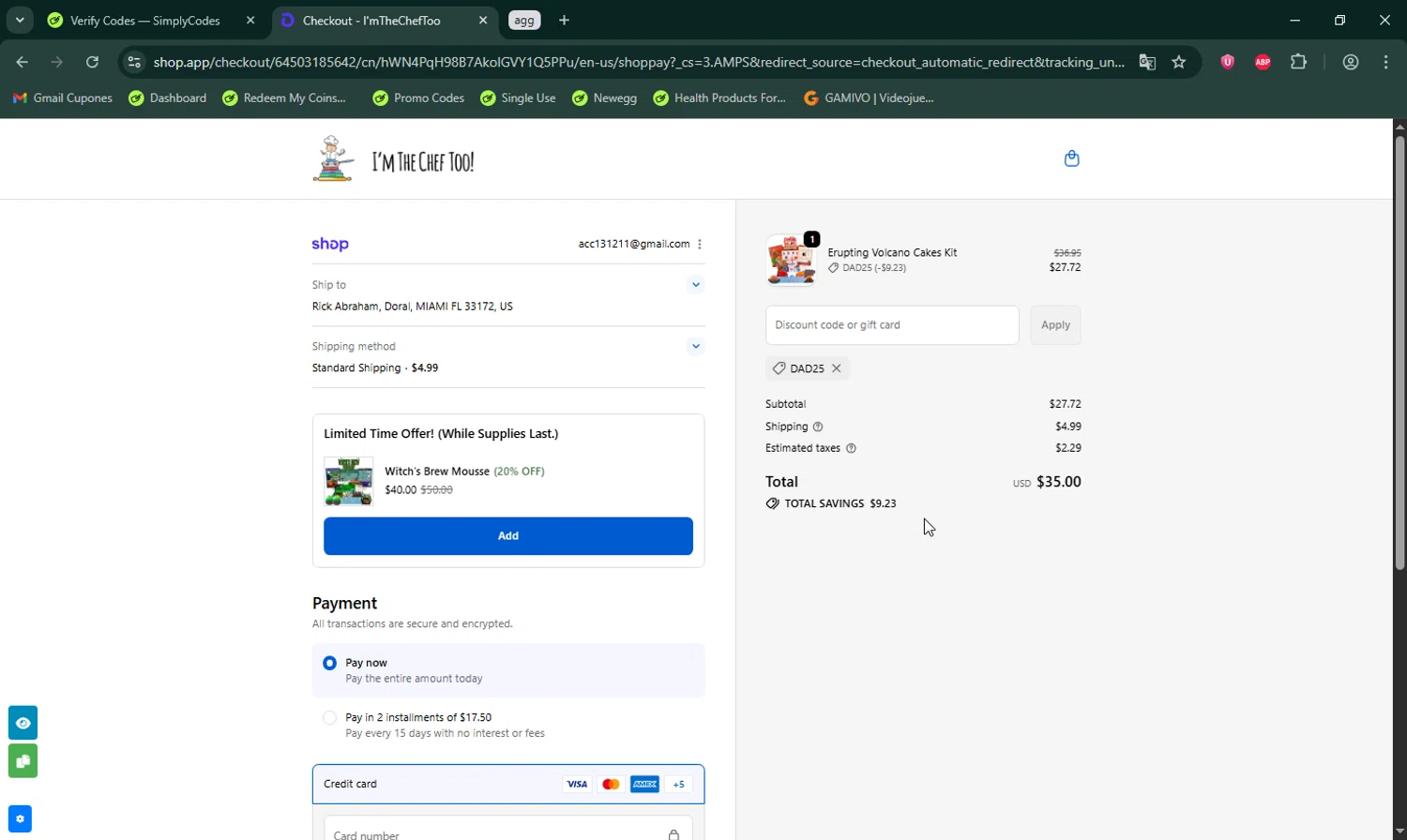Screen dimensions: 1407x840
Task: Open Gmail Cupones bookmark
Action: (62, 97)
